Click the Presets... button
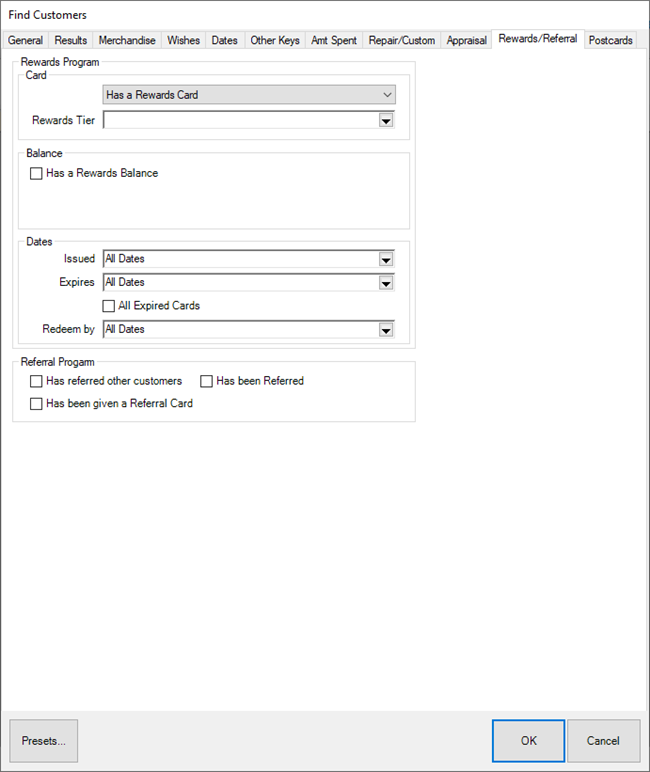 coord(44,741)
